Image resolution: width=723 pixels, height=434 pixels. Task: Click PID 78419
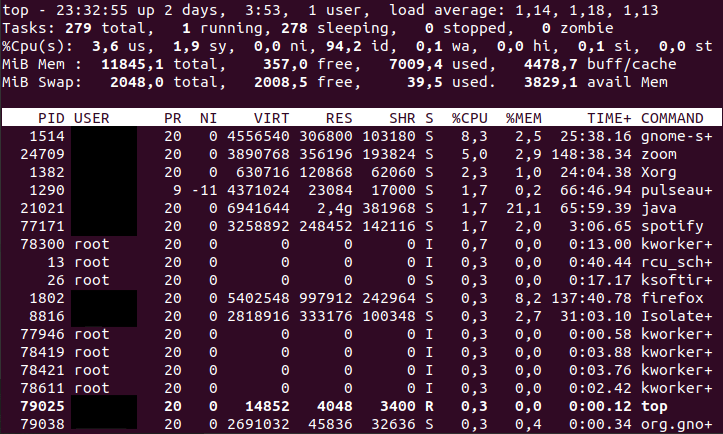42,352
